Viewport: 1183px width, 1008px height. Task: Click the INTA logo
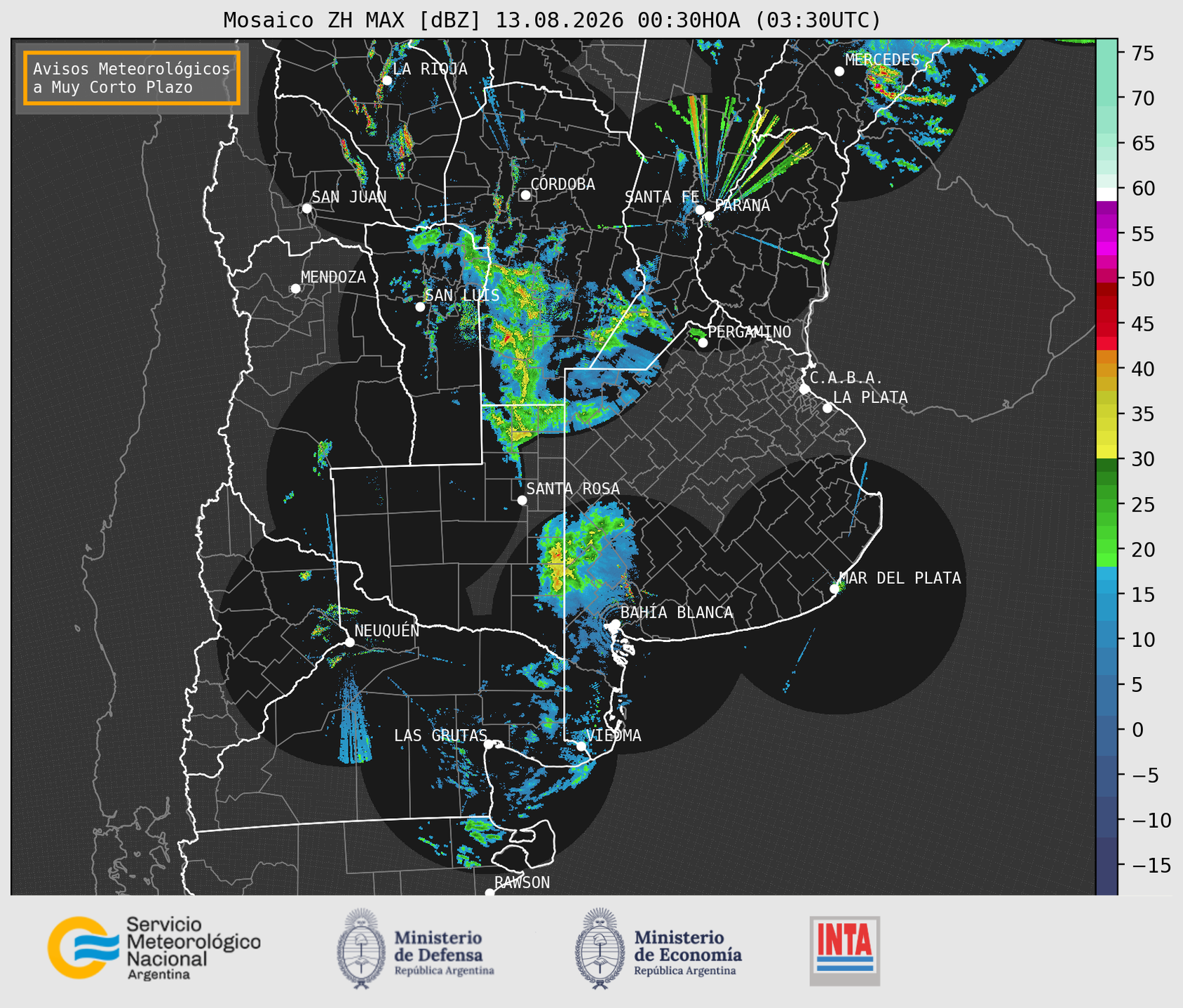(844, 951)
